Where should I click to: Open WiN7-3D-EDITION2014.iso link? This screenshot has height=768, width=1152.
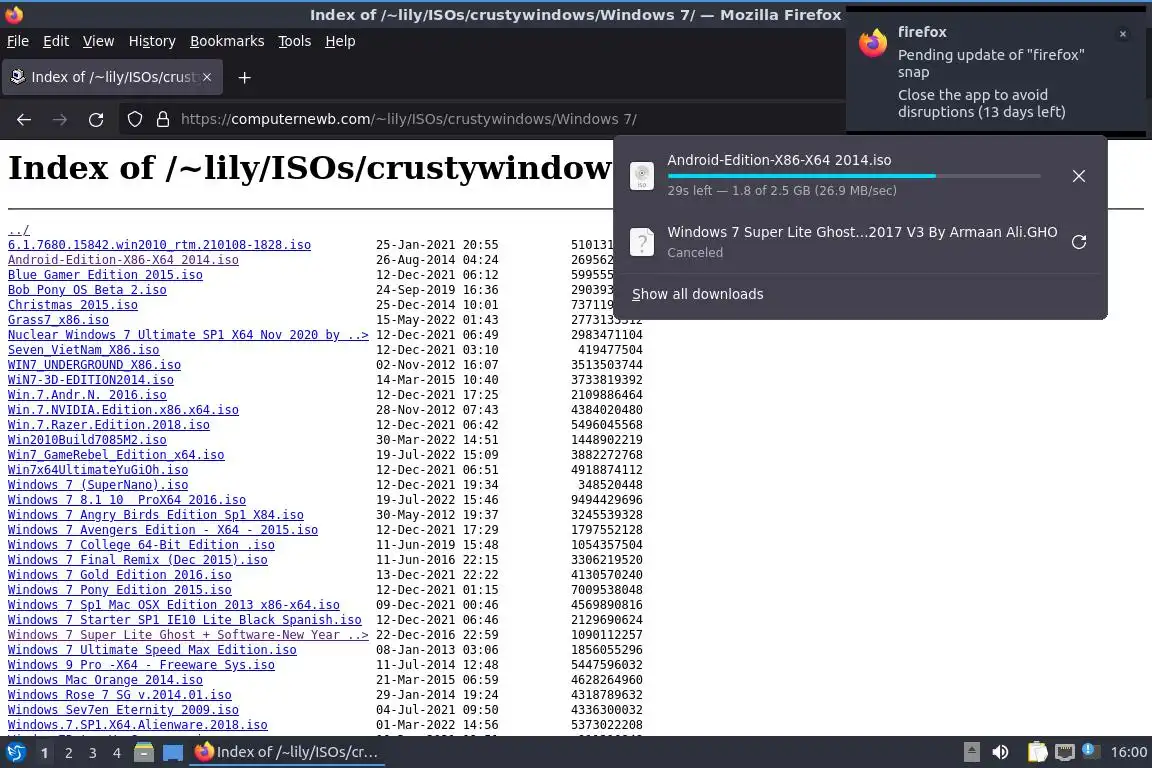pyautogui.click(x=90, y=380)
